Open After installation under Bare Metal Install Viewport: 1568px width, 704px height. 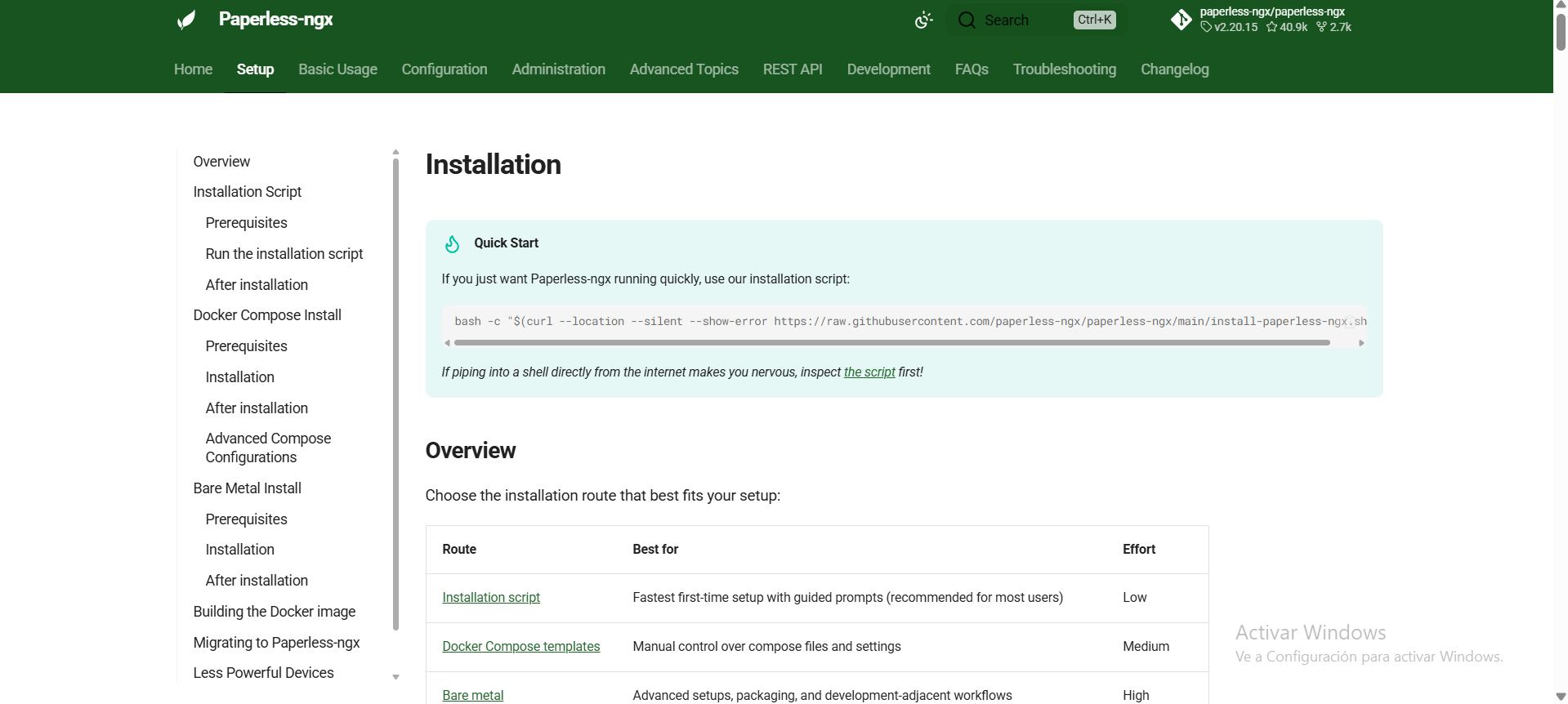click(257, 581)
